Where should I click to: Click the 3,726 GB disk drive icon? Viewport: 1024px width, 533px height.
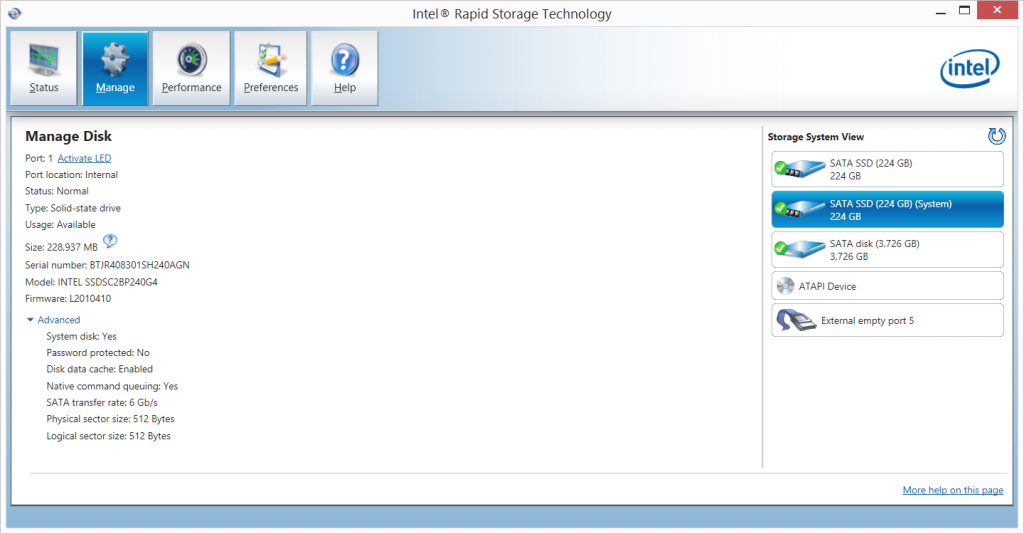[797, 249]
